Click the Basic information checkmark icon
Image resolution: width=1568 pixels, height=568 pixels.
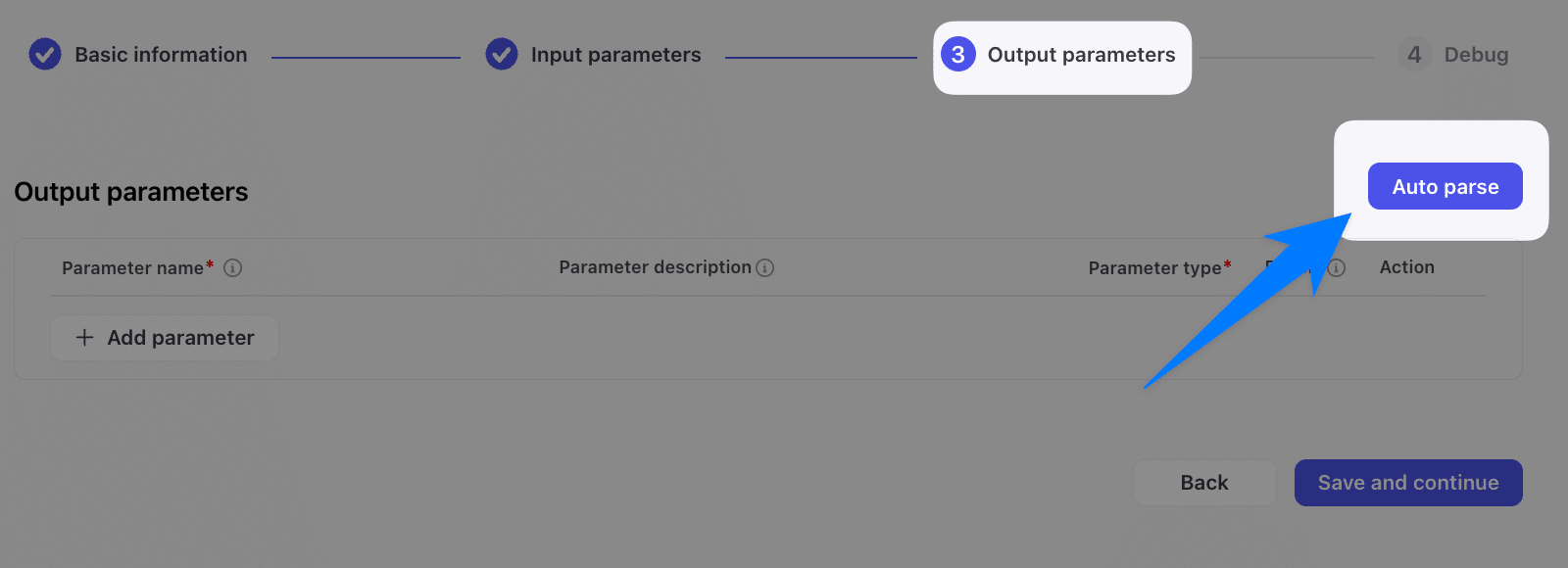45,55
